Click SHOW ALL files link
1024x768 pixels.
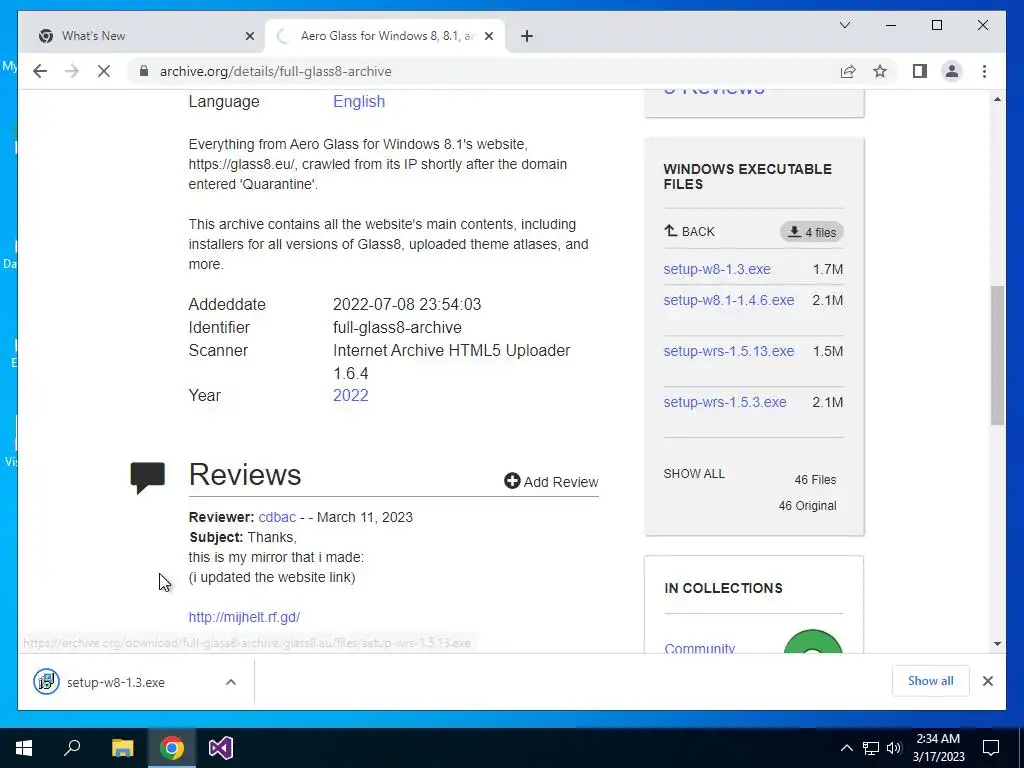coord(694,474)
